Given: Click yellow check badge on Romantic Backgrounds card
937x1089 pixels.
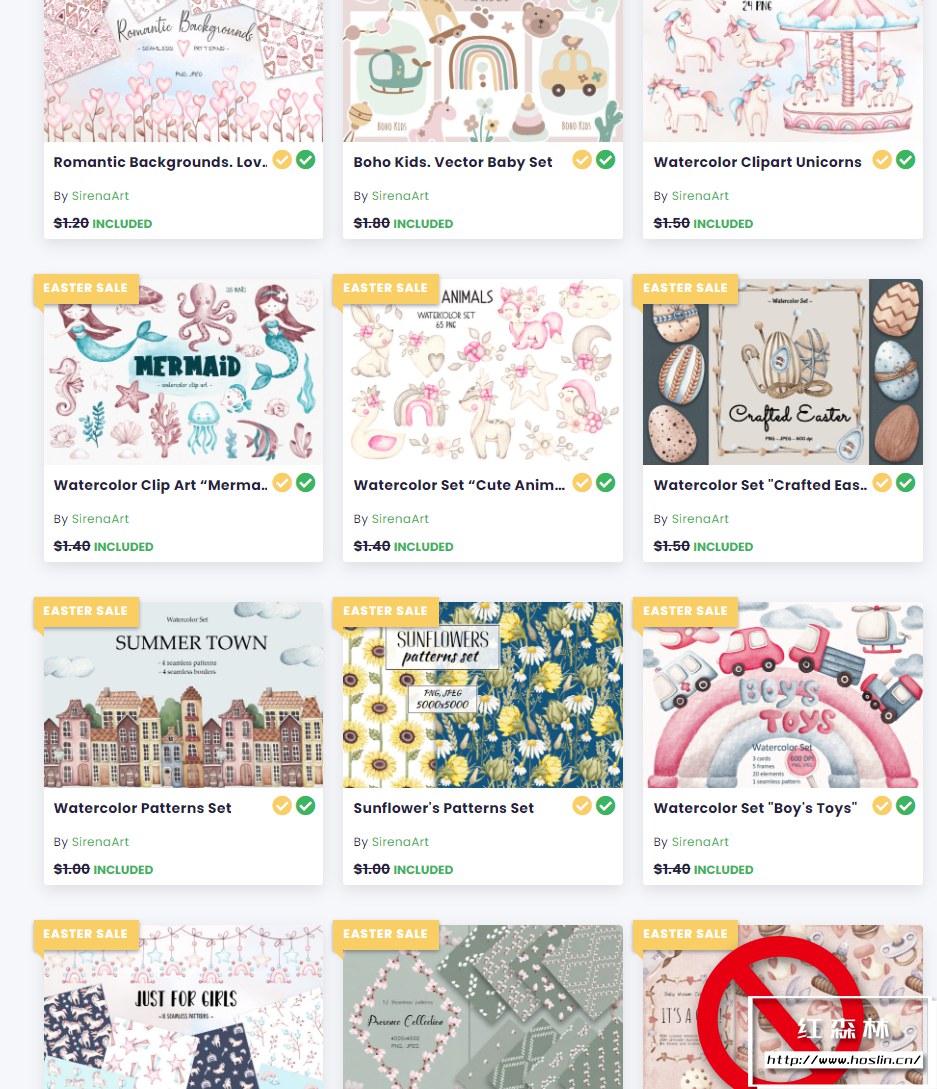Looking at the screenshot, I should point(282,160).
